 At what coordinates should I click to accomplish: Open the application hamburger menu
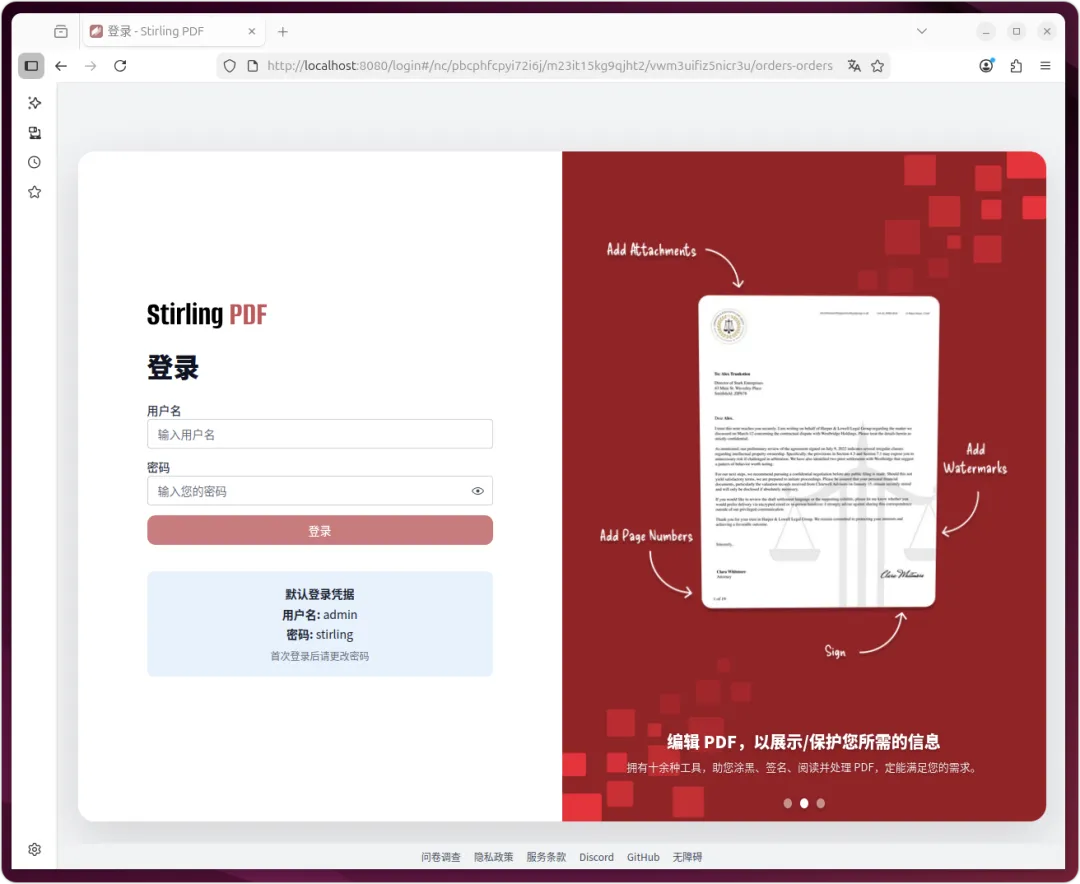(1045, 66)
